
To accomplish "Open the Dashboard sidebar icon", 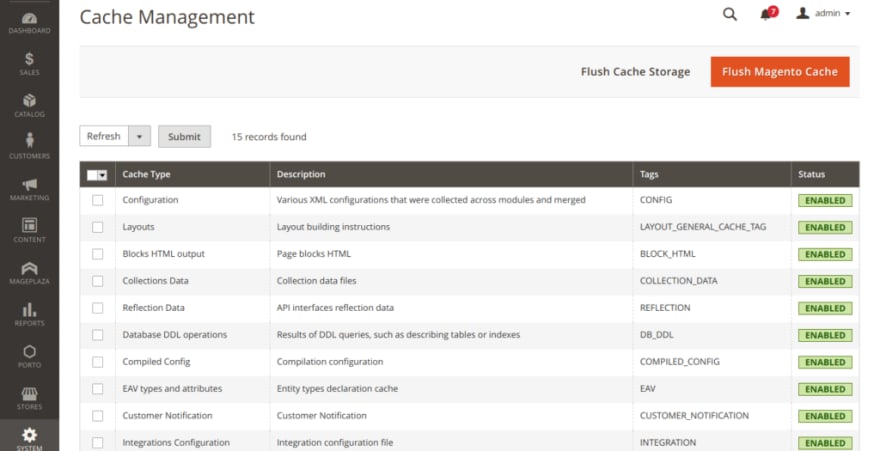I will coord(29,22).
